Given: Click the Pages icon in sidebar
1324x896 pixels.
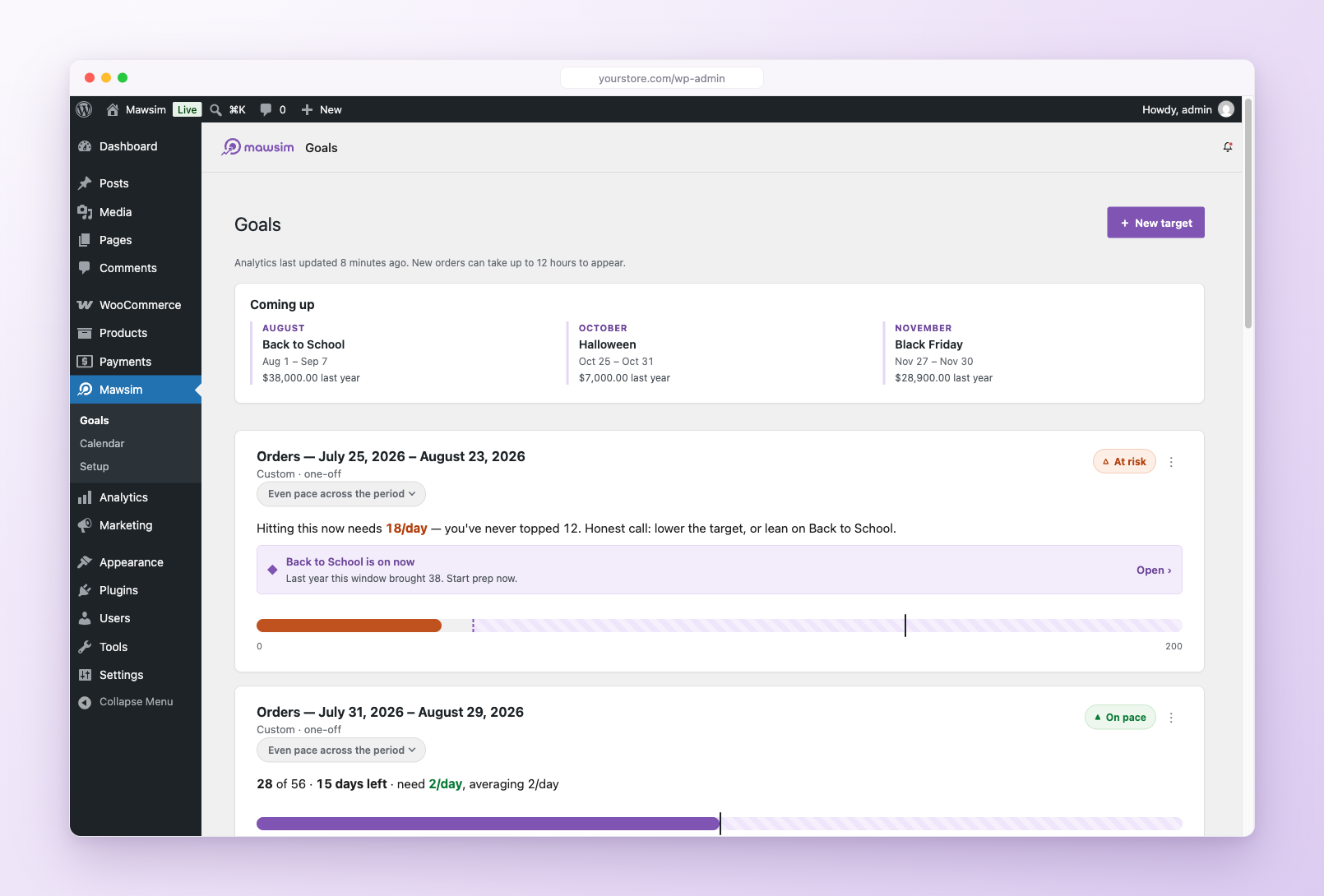Looking at the screenshot, I should point(85,240).
